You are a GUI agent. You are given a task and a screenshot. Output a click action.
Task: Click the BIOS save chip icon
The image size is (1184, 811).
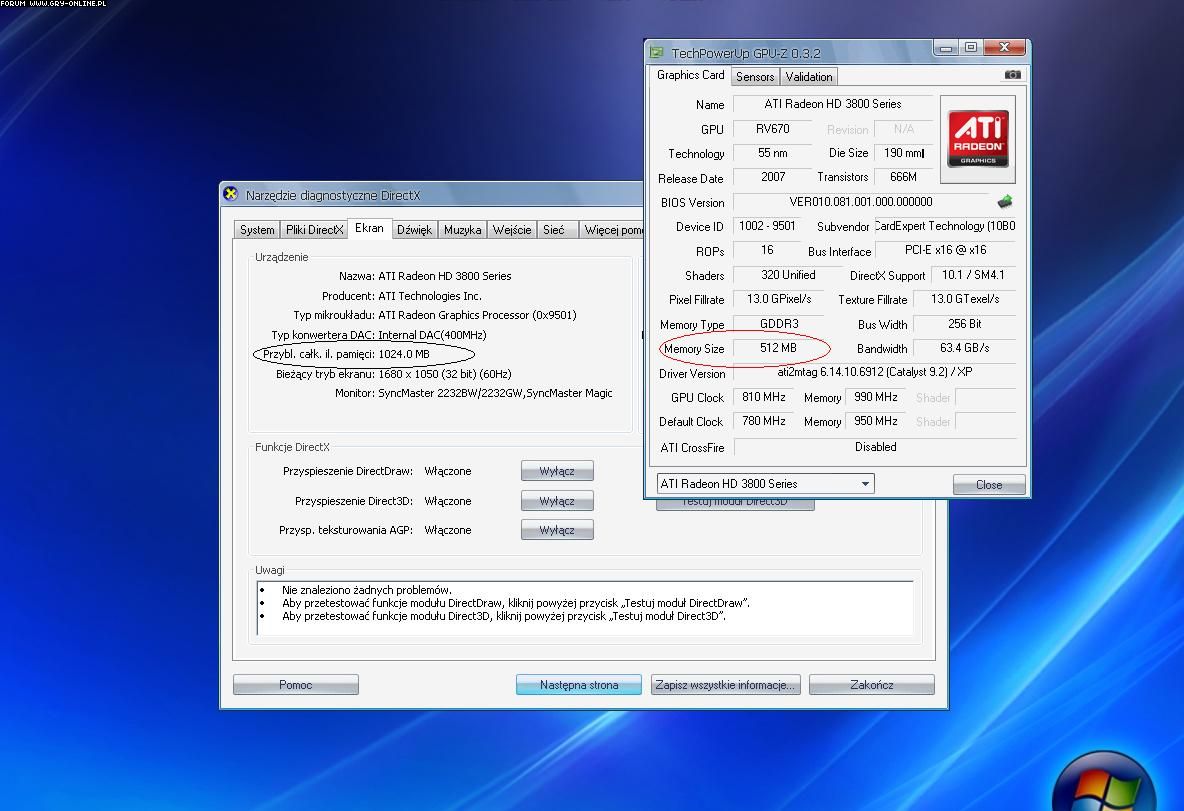1004,202
